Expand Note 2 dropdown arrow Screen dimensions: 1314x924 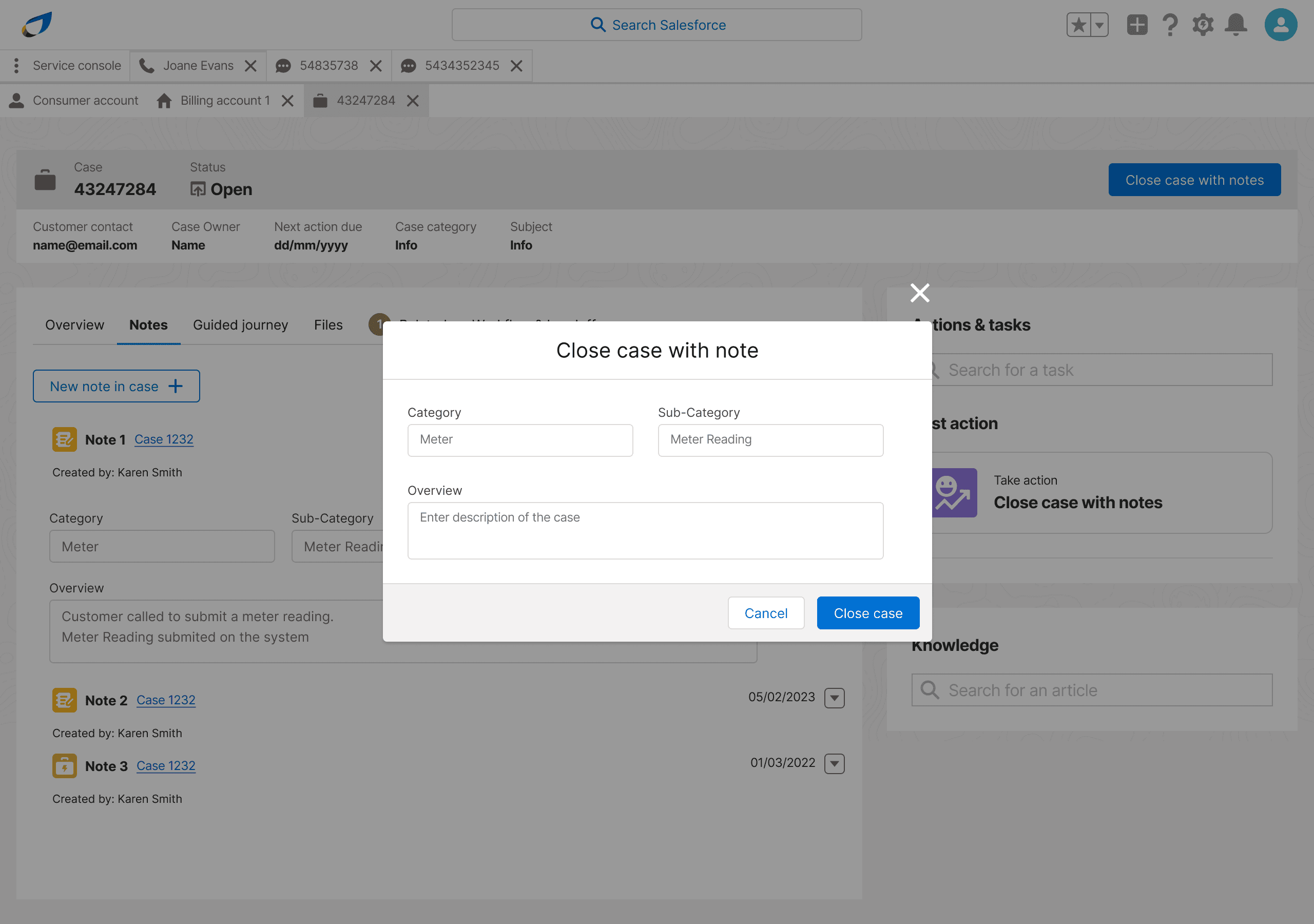tap(835, 697)
